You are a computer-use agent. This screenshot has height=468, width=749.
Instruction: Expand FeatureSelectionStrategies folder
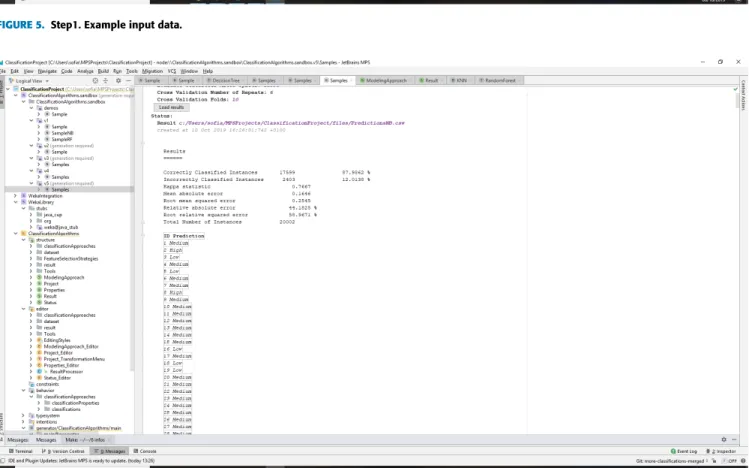32,258
